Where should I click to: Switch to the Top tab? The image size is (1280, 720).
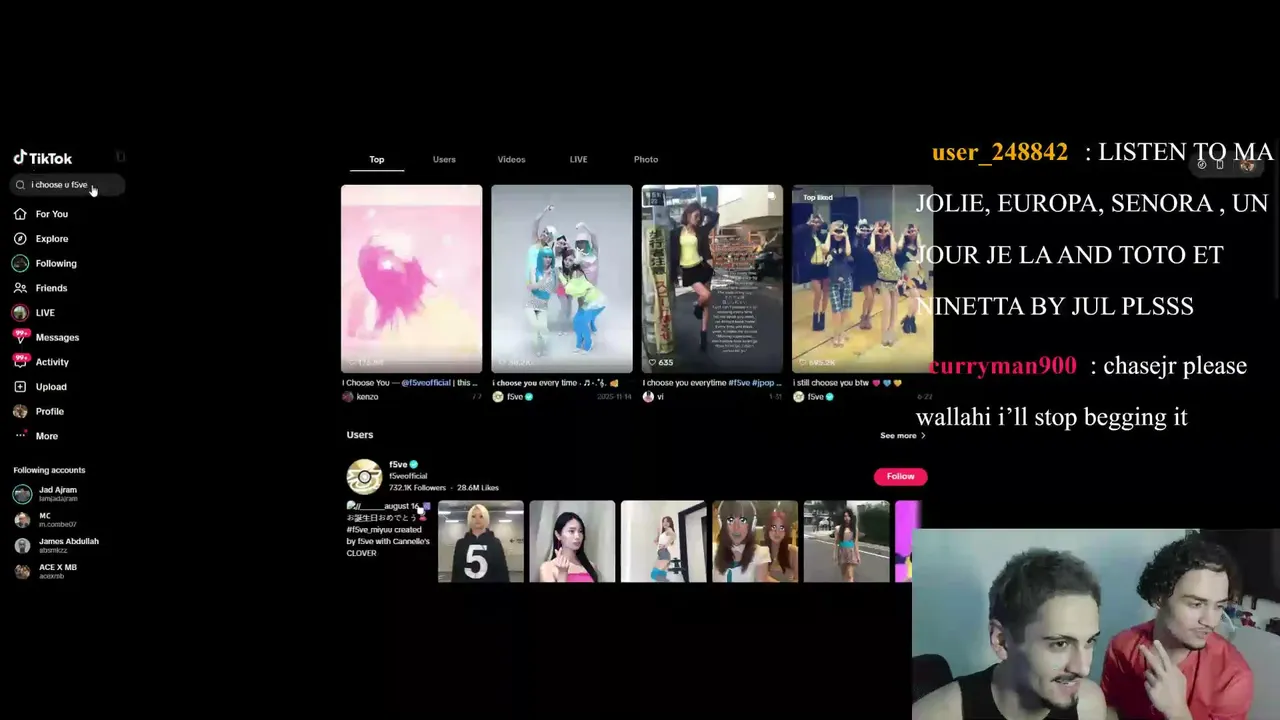377,160
